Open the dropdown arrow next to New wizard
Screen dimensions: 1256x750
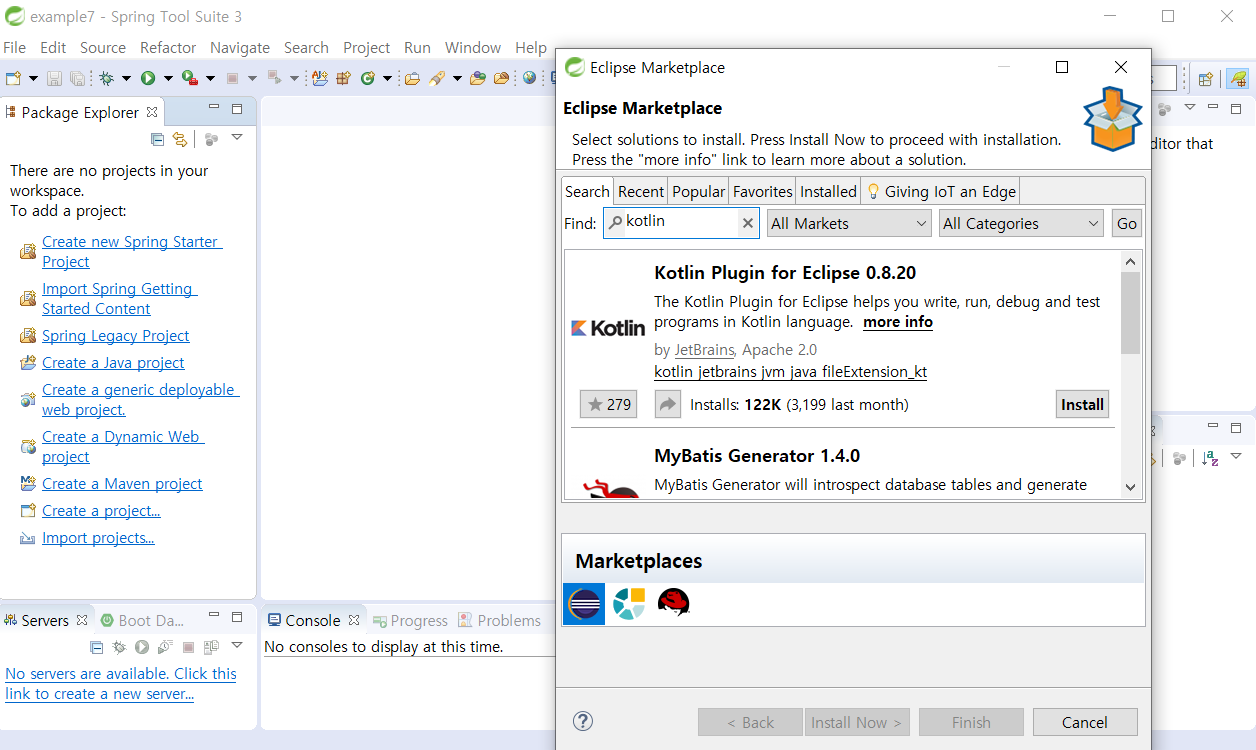(x=33, y=78)
